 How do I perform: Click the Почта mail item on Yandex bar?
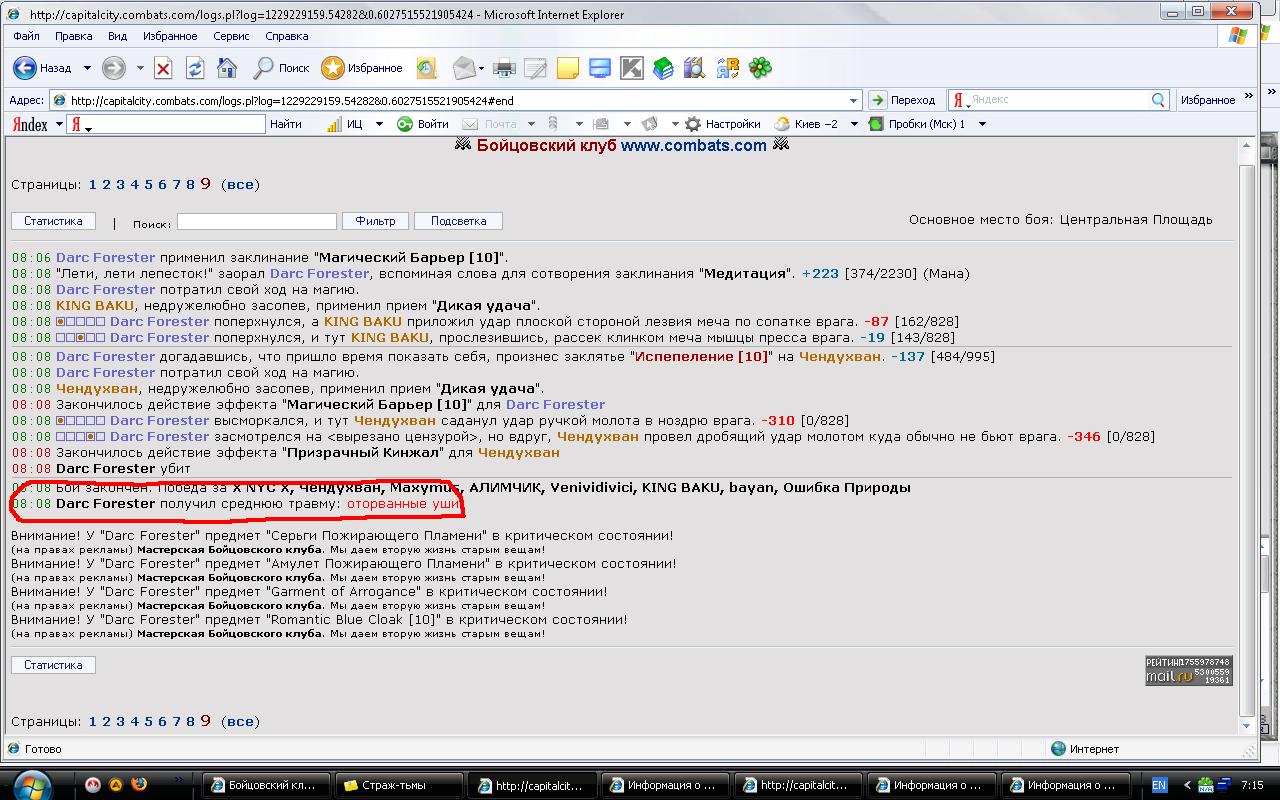point(490,124)
